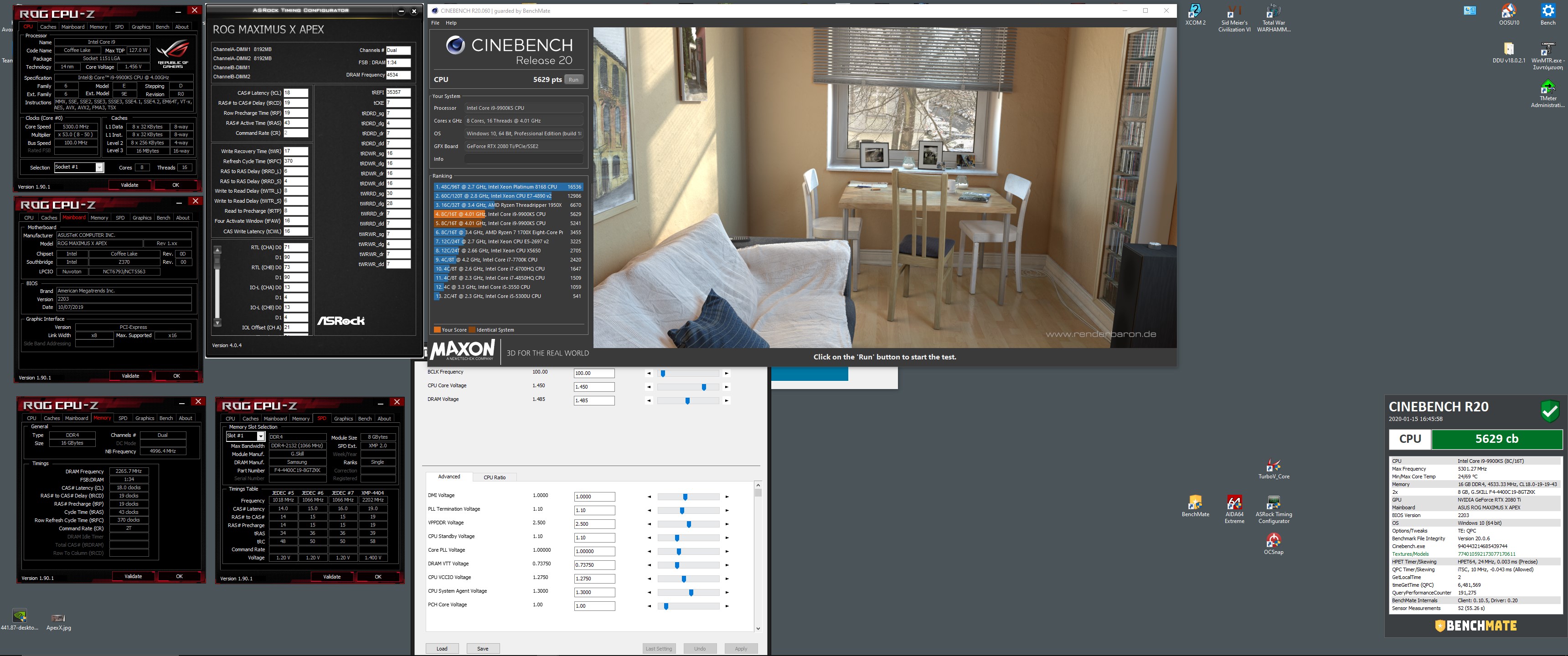Open Total War WARHAMMER desktop icon

point(1274,18)
